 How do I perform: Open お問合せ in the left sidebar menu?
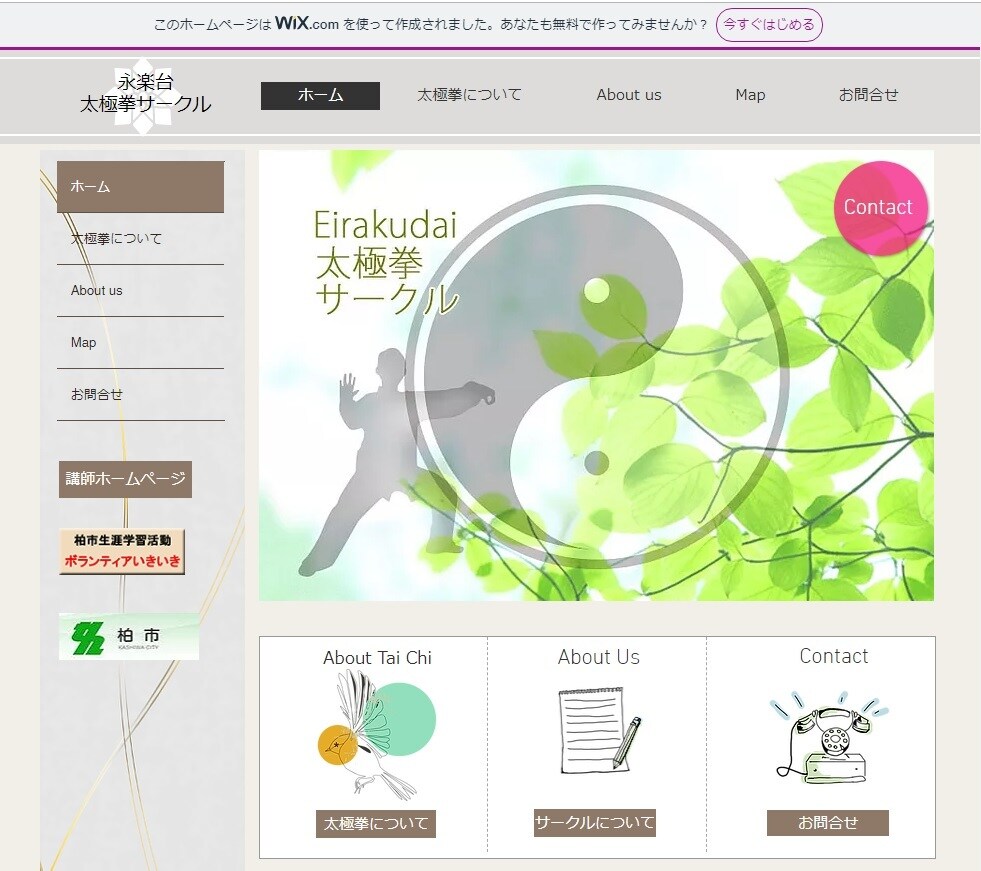coord(140,394)
